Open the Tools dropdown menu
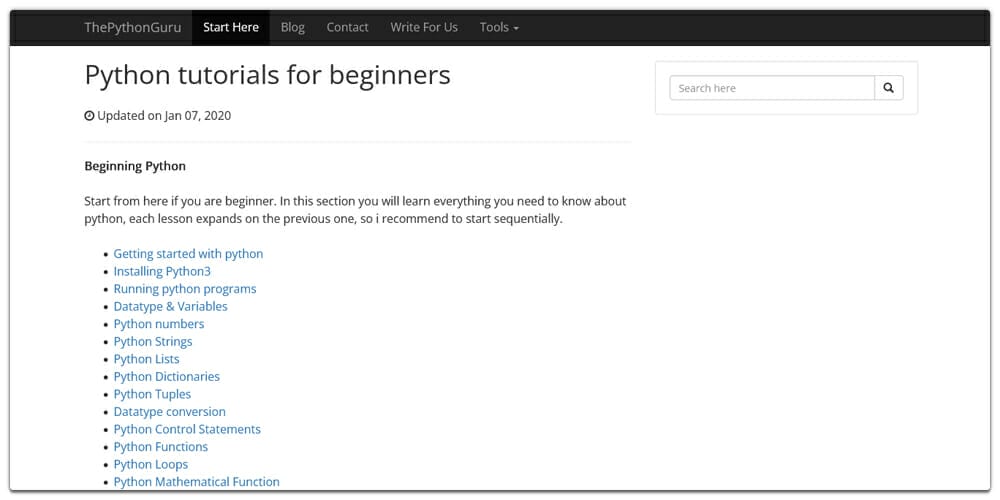This screenshot has width=1000, height=500. pos(498,27)
